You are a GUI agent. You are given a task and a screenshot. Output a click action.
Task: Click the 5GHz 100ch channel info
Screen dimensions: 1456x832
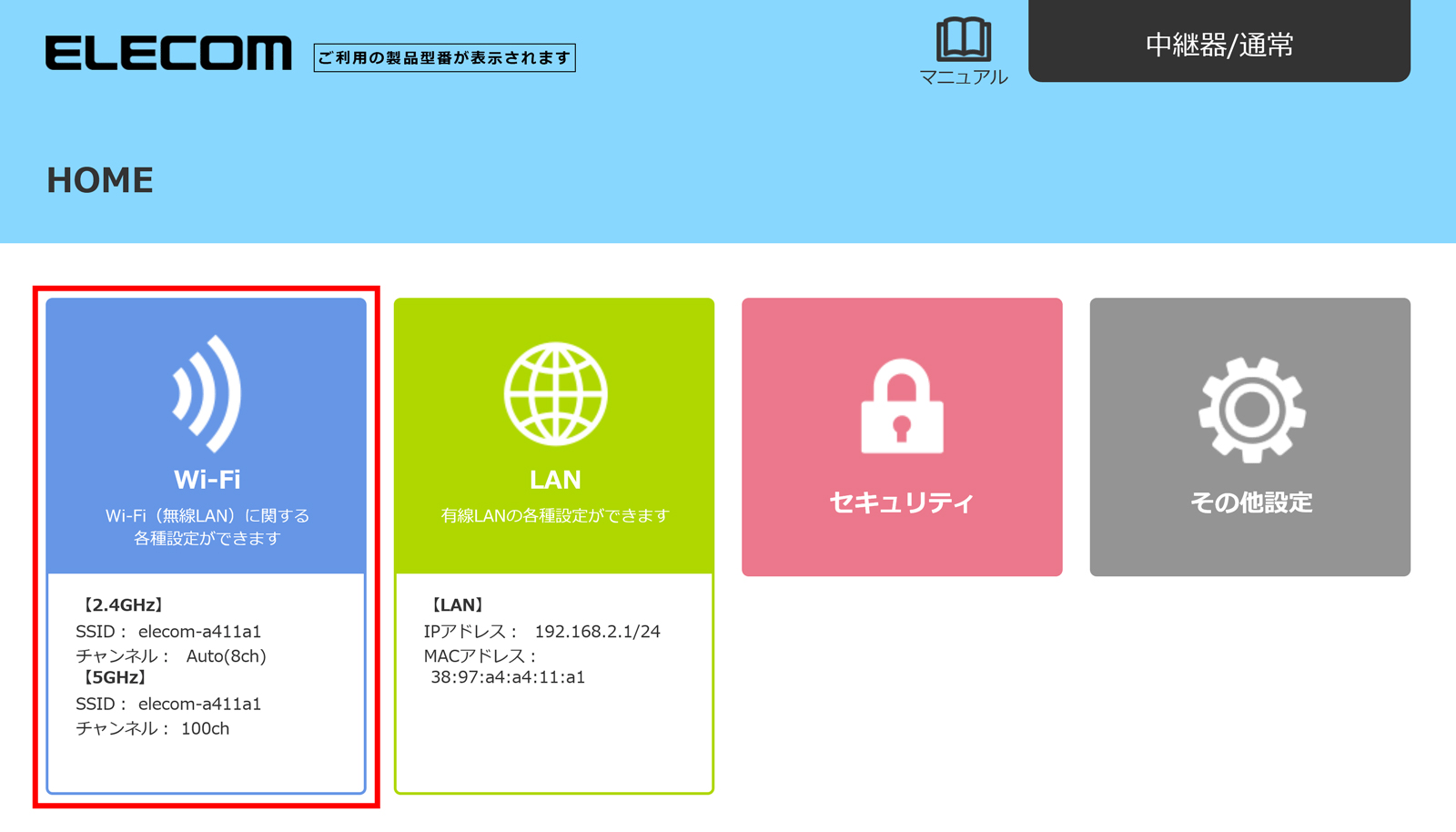(x=205, y=729)
